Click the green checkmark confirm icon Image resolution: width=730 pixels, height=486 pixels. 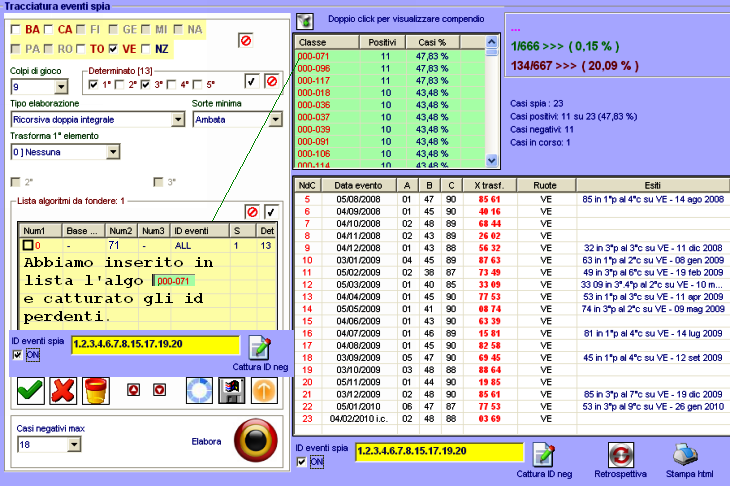[x=31, y=391]
